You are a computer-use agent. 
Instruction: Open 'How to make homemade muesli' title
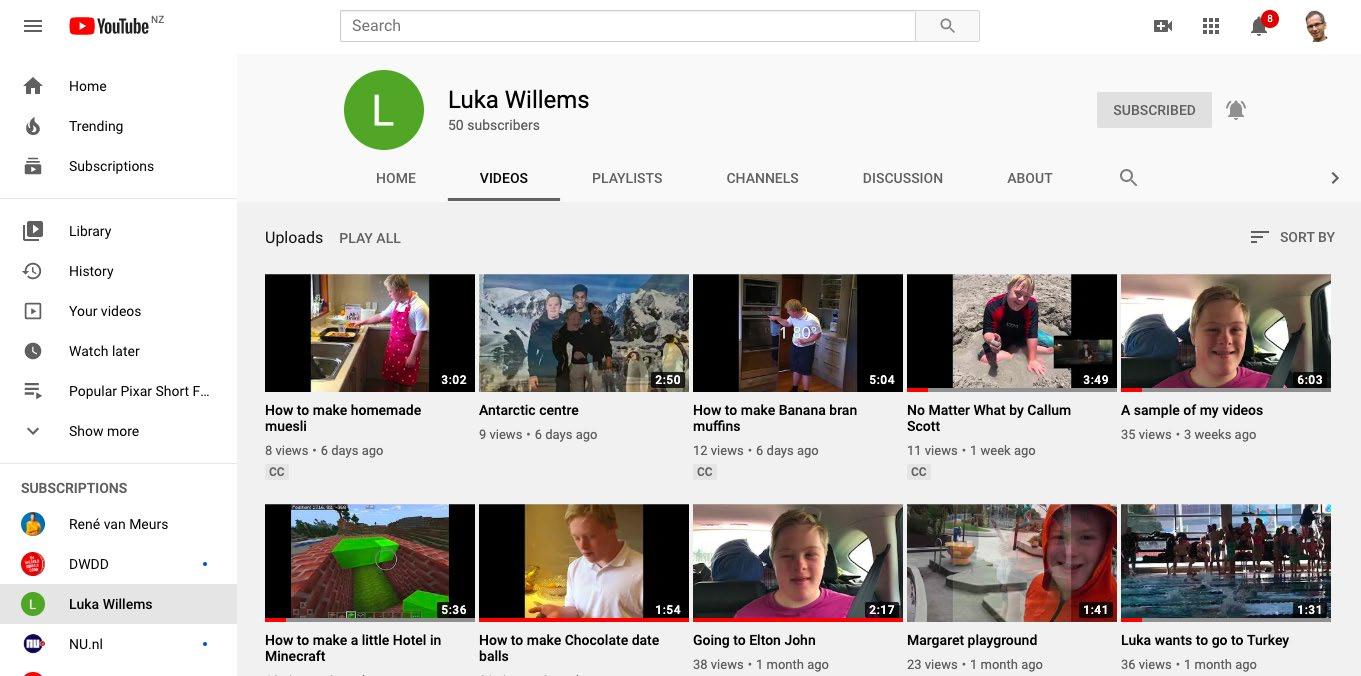pos(343,418)
